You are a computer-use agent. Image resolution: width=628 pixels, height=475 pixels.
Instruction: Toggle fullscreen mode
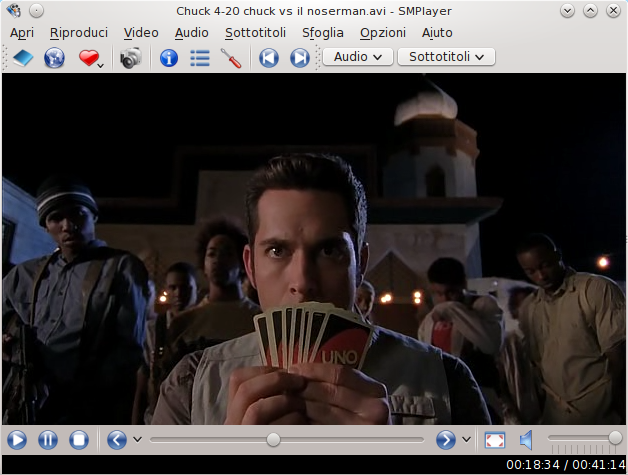click(495, 440)
